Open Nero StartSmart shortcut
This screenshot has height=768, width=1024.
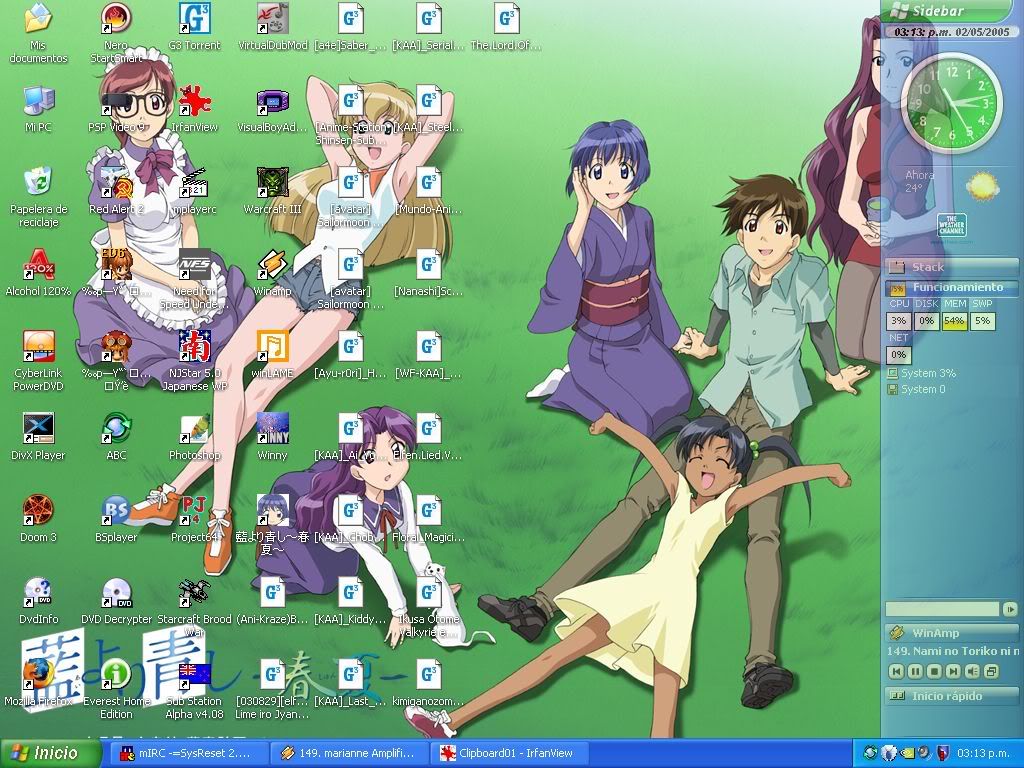(116, 20)
